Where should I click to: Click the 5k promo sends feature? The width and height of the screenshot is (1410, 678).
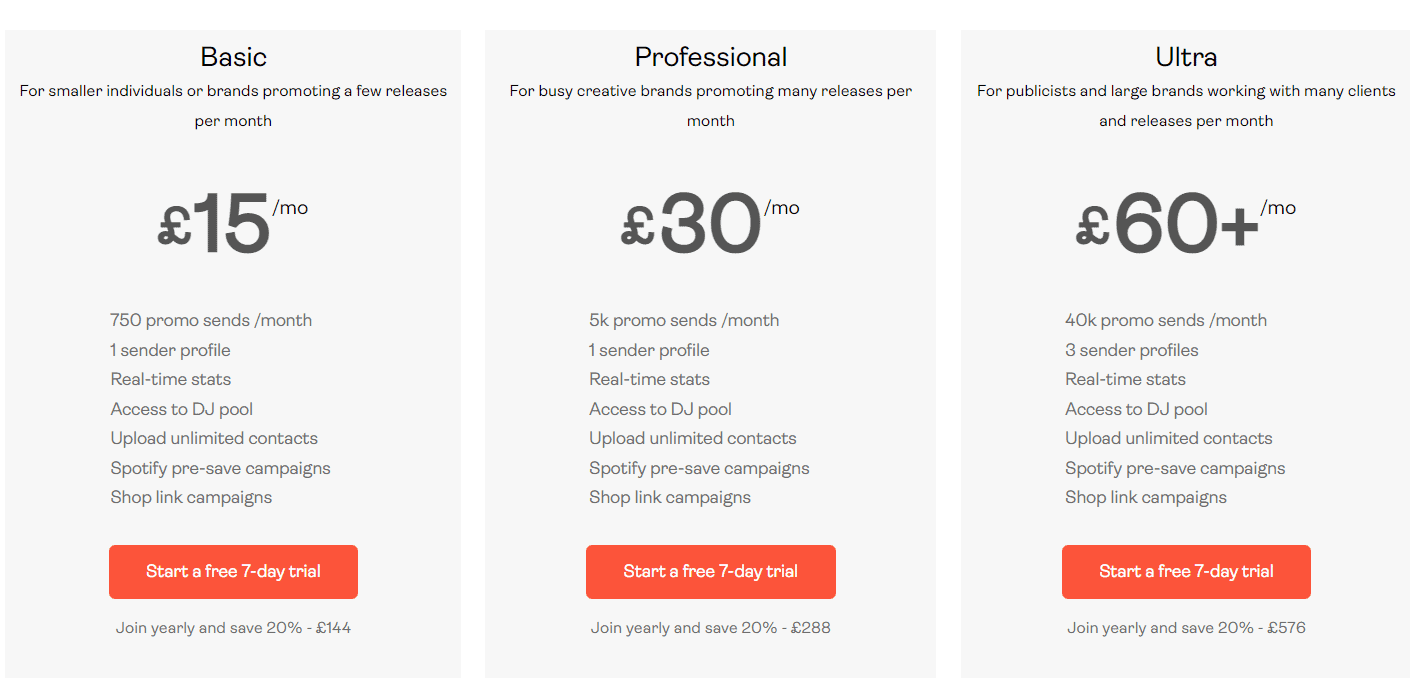point(684,320)
